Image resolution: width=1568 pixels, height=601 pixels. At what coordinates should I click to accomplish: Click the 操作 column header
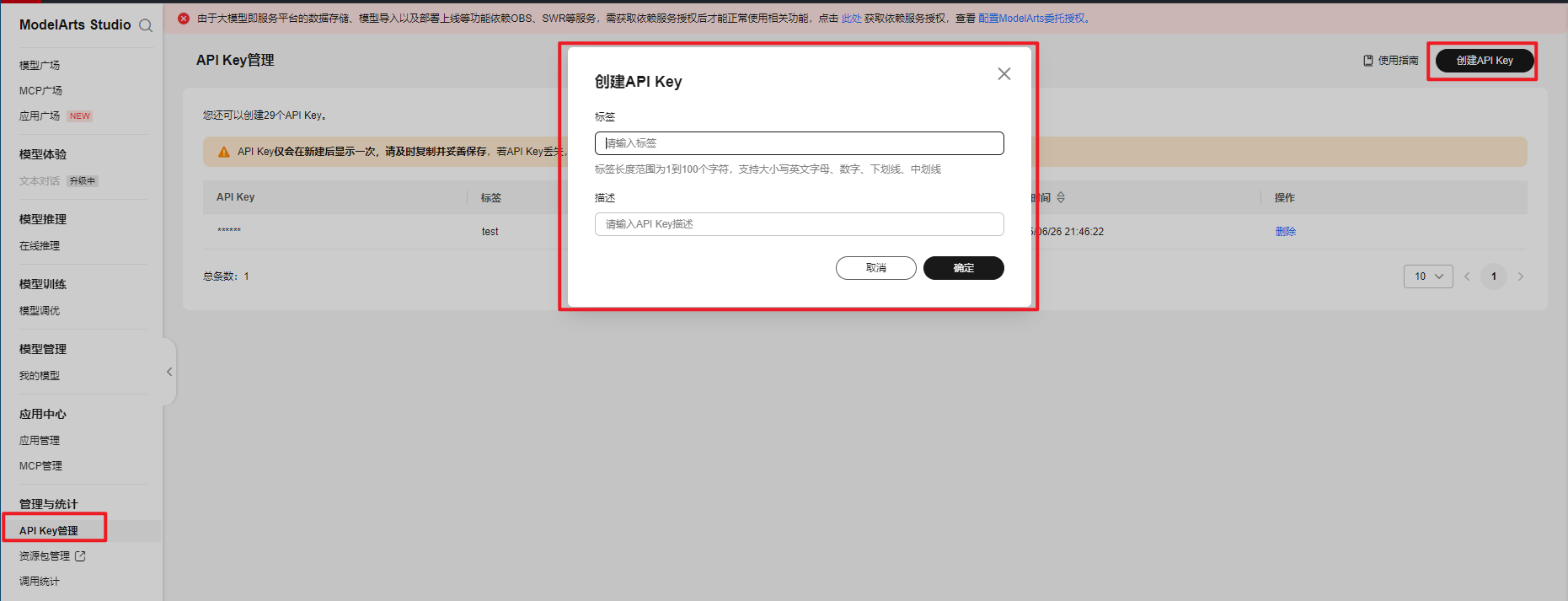tap(1285, 198)
